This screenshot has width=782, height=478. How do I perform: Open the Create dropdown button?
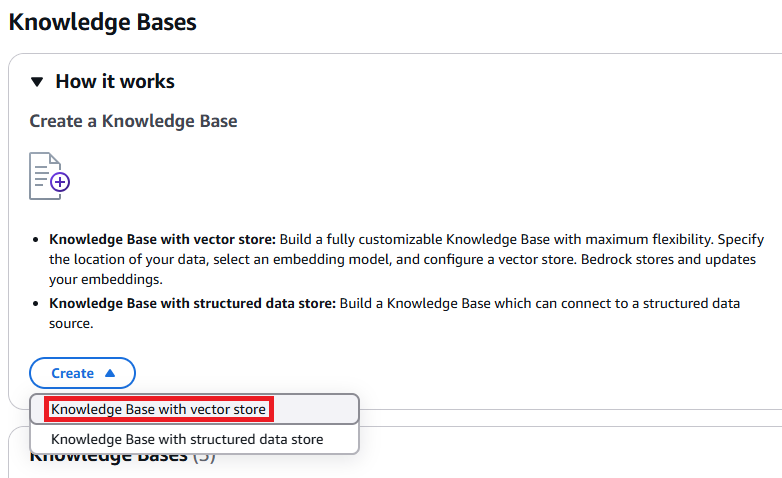coord(82,373)
